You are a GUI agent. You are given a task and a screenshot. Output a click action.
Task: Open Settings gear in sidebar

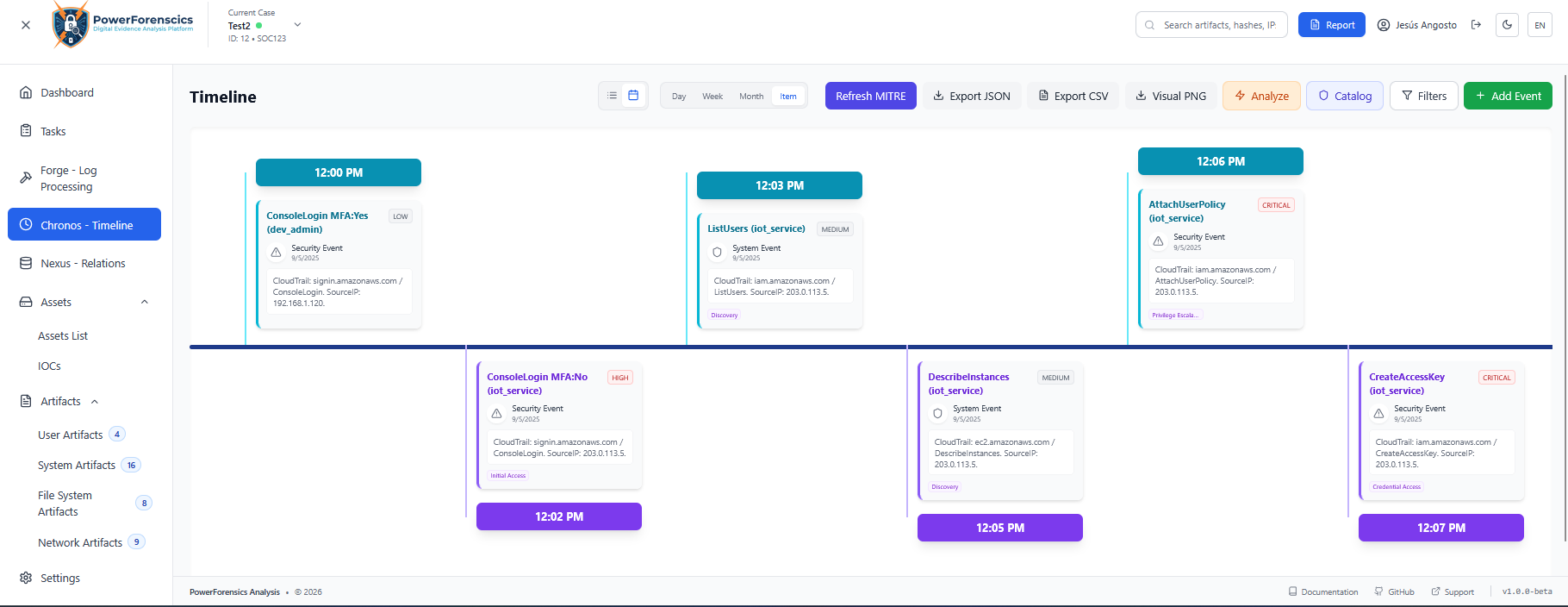27,578
